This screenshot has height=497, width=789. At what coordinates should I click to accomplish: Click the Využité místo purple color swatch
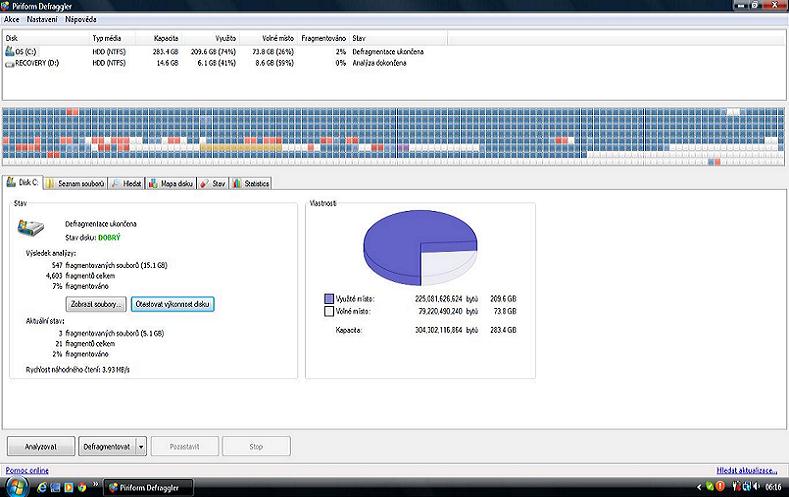(x=329, y=299)
